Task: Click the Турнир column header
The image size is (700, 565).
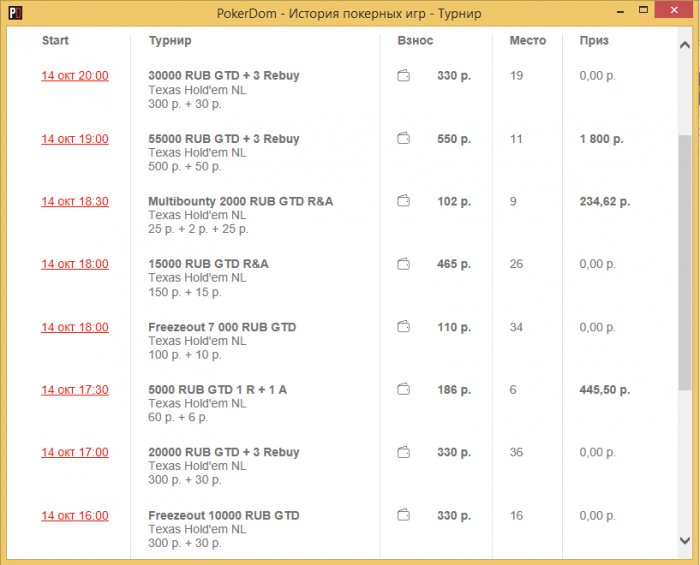Action: [x=170, y=41]
